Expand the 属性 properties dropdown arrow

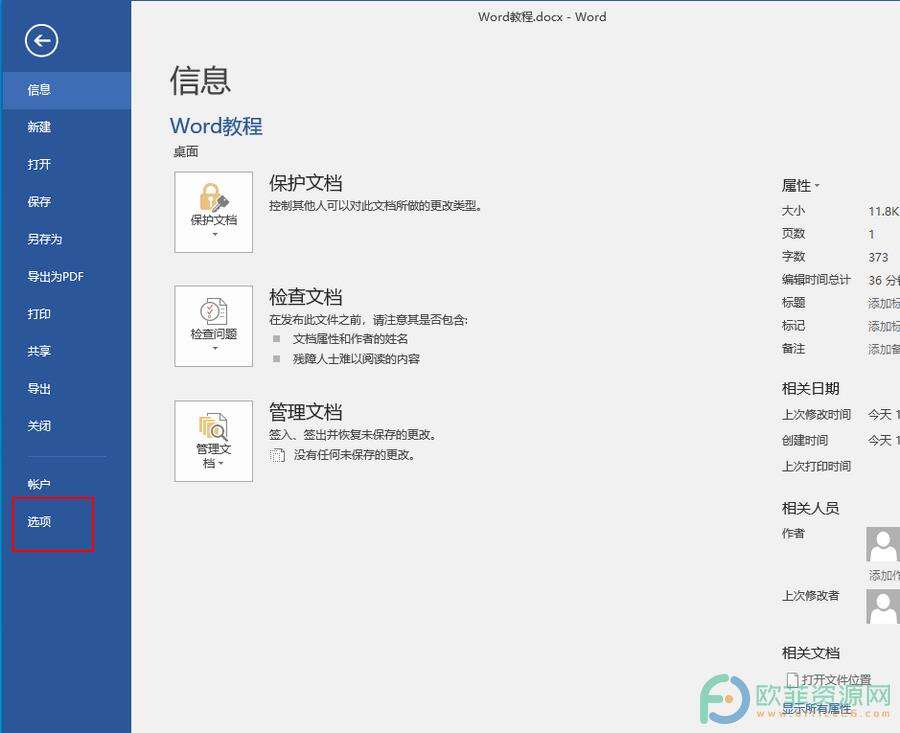[x=817, y=186]
